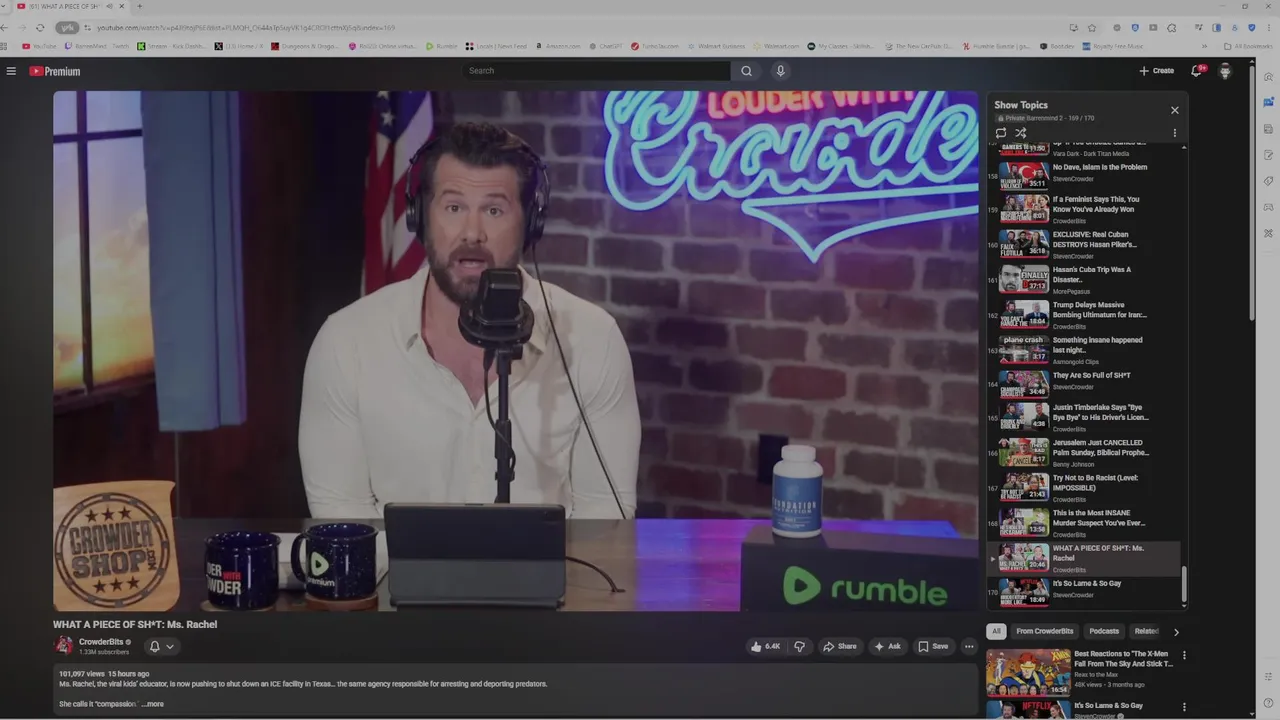Click the playlist panel scrollbar thumb

click(1185, 585)
